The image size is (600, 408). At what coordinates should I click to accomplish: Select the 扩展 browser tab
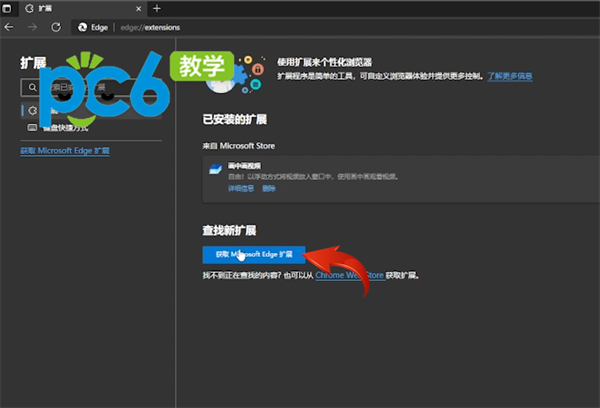(83, 8)
